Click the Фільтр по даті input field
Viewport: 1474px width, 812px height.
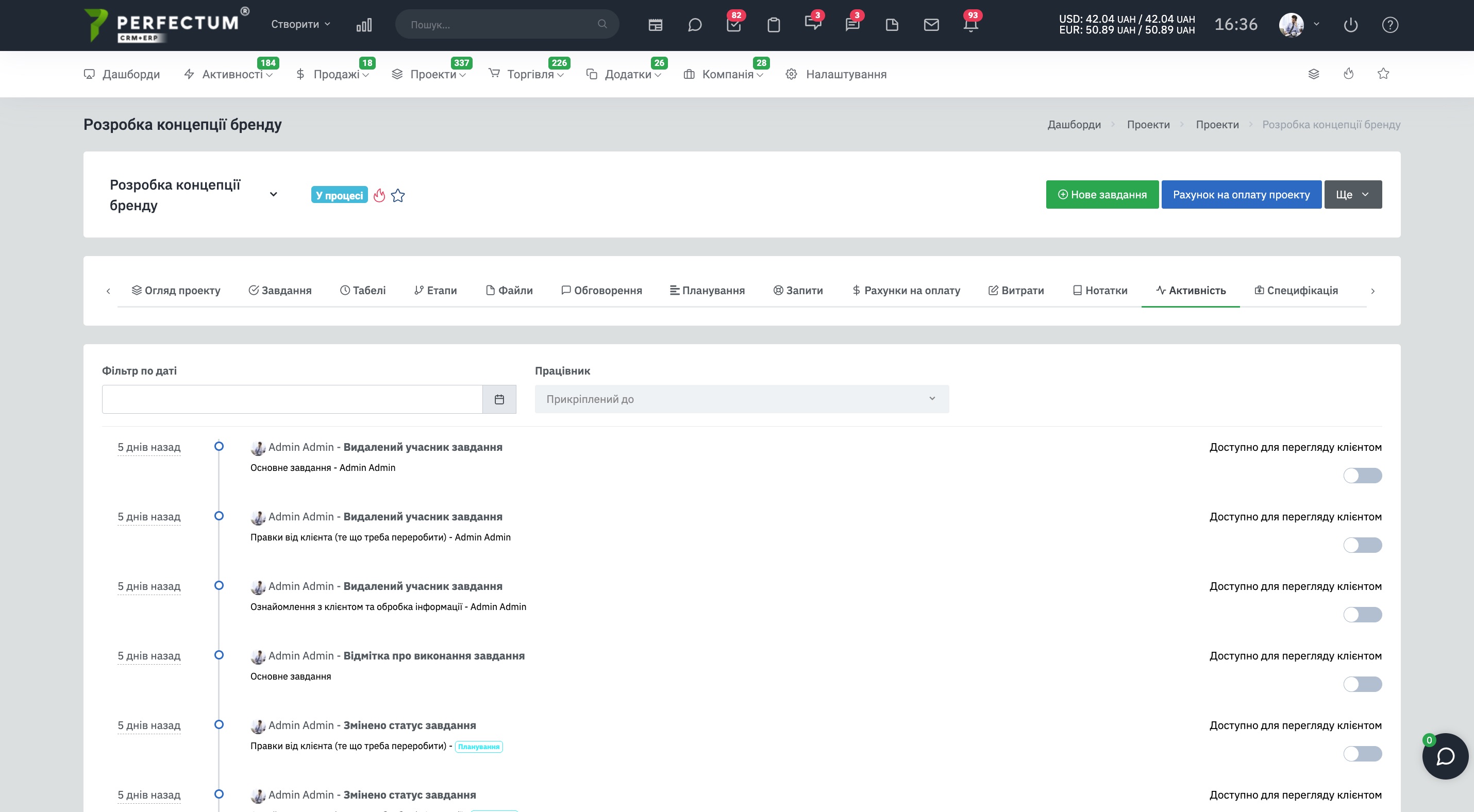point(292,399)
